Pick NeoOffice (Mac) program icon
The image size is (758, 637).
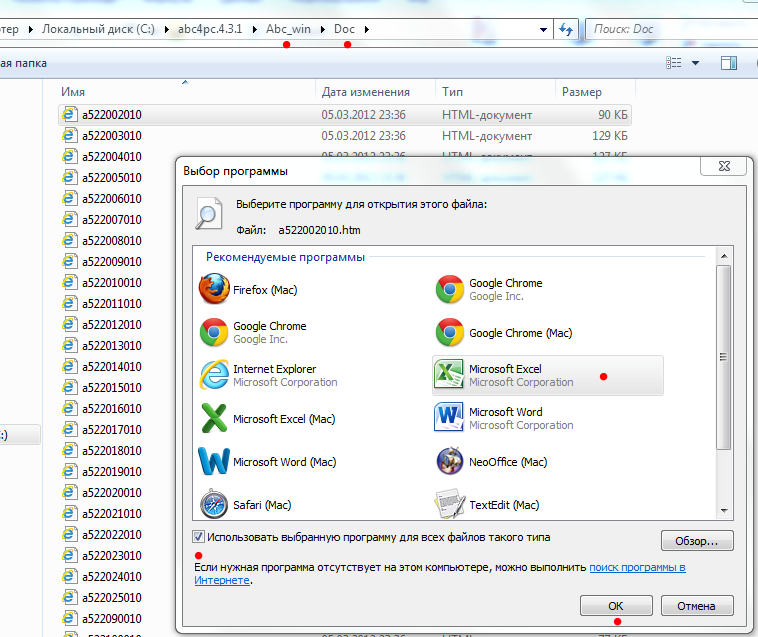[450, 461]
